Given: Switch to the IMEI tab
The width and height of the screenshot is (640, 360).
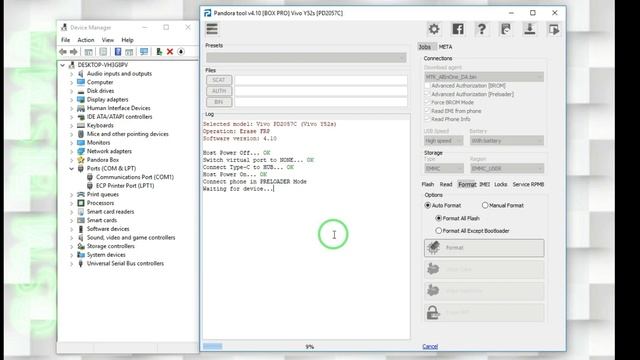Looking at the screenshot, I should [x=484, y=184].
